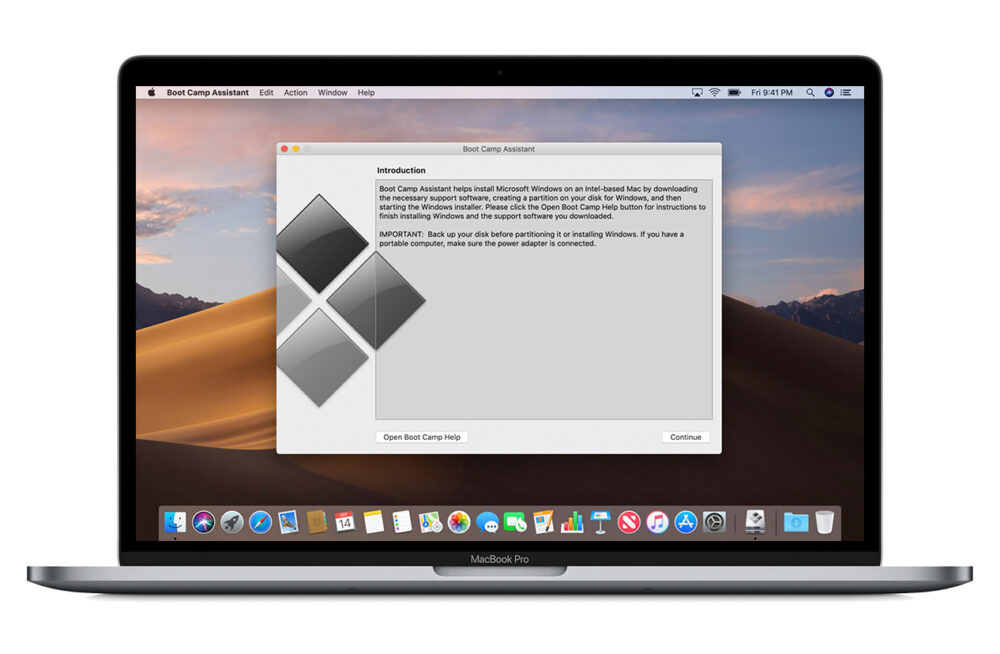This screenshot has height=654, width=1000.
Task: Open Maps icon in the Dock
Action: tap(430, 522)
